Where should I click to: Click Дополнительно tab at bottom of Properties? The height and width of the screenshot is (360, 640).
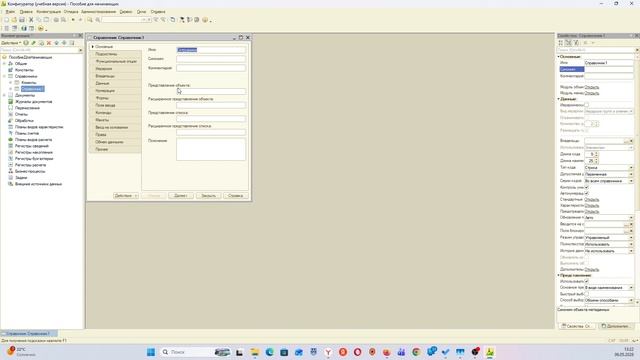(615, 326)
